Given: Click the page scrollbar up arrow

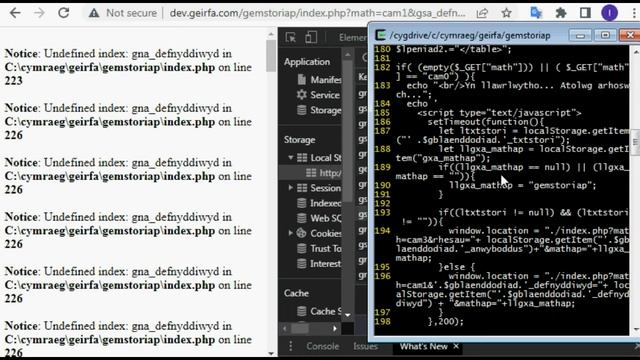Looking at the screenshot, I should tap(271, 34).
